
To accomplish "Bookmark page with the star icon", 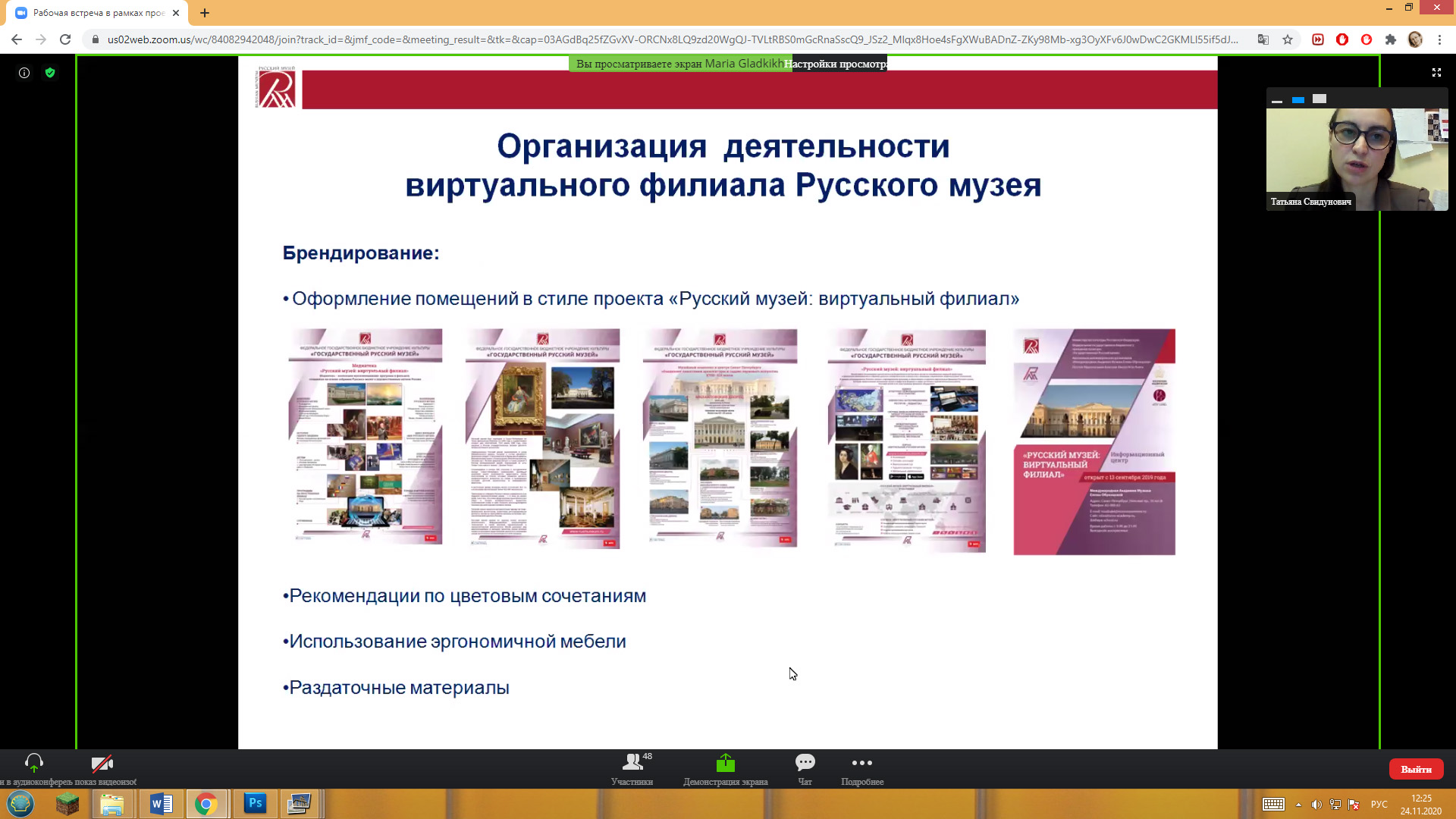I will pyautogui.click(x=1288, y=39).
